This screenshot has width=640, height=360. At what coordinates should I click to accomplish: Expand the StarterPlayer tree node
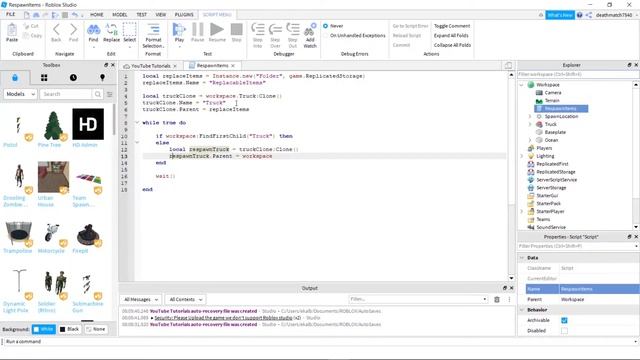pos(522,211)
